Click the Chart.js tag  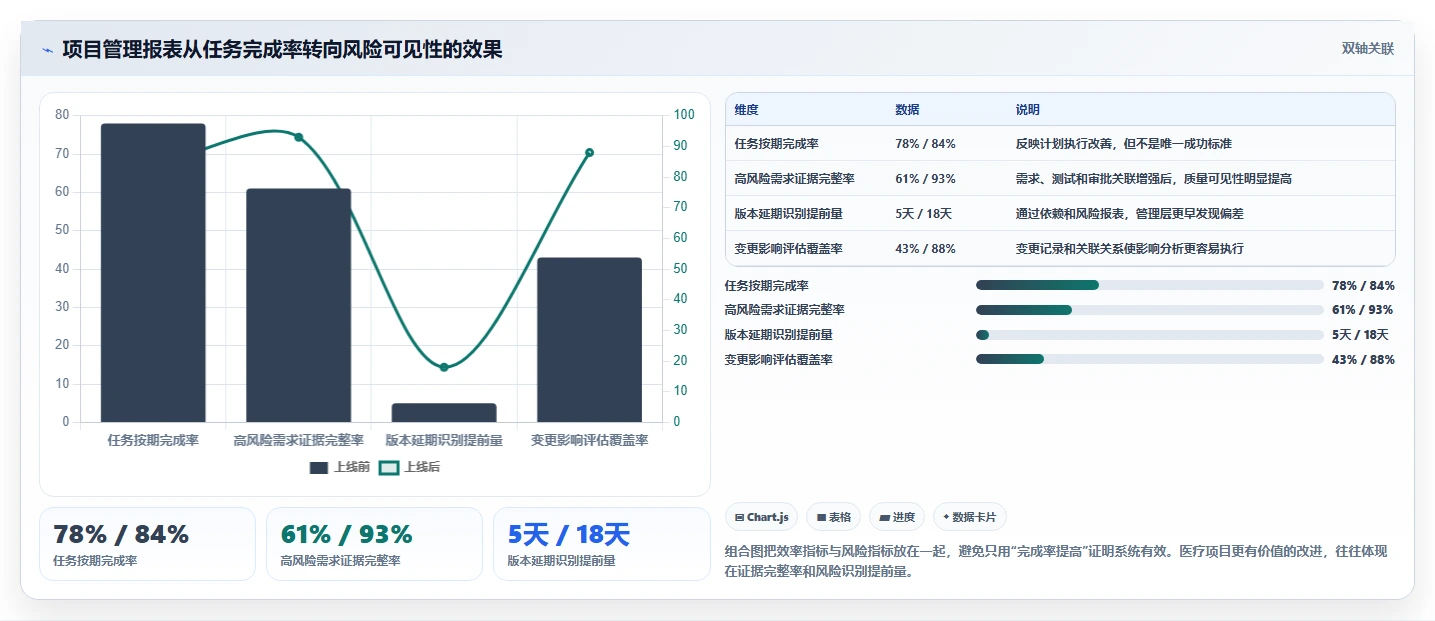click(x=761, y=517)
